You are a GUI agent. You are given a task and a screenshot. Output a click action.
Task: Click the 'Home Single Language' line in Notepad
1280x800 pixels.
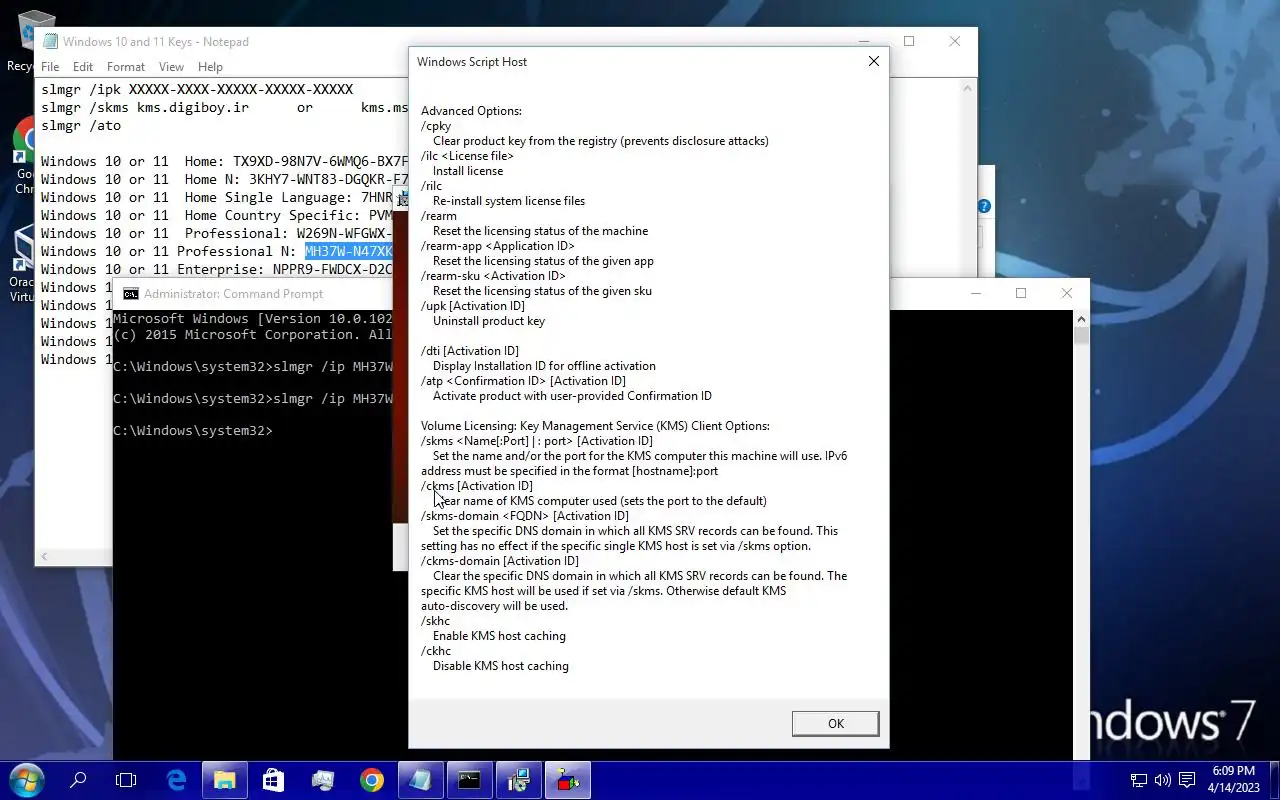tap(217, 197)
